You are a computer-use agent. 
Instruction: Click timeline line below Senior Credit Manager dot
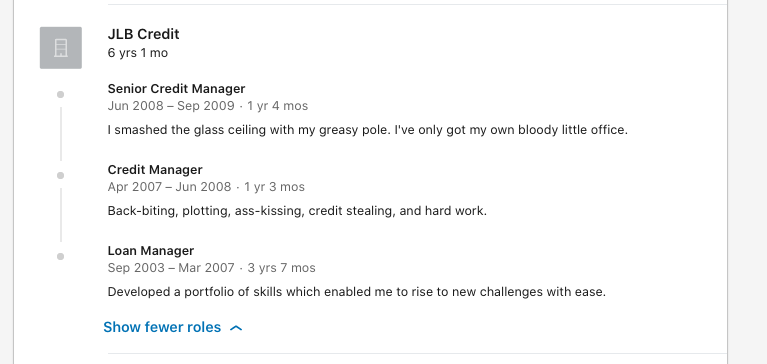(x=61, y=134)
